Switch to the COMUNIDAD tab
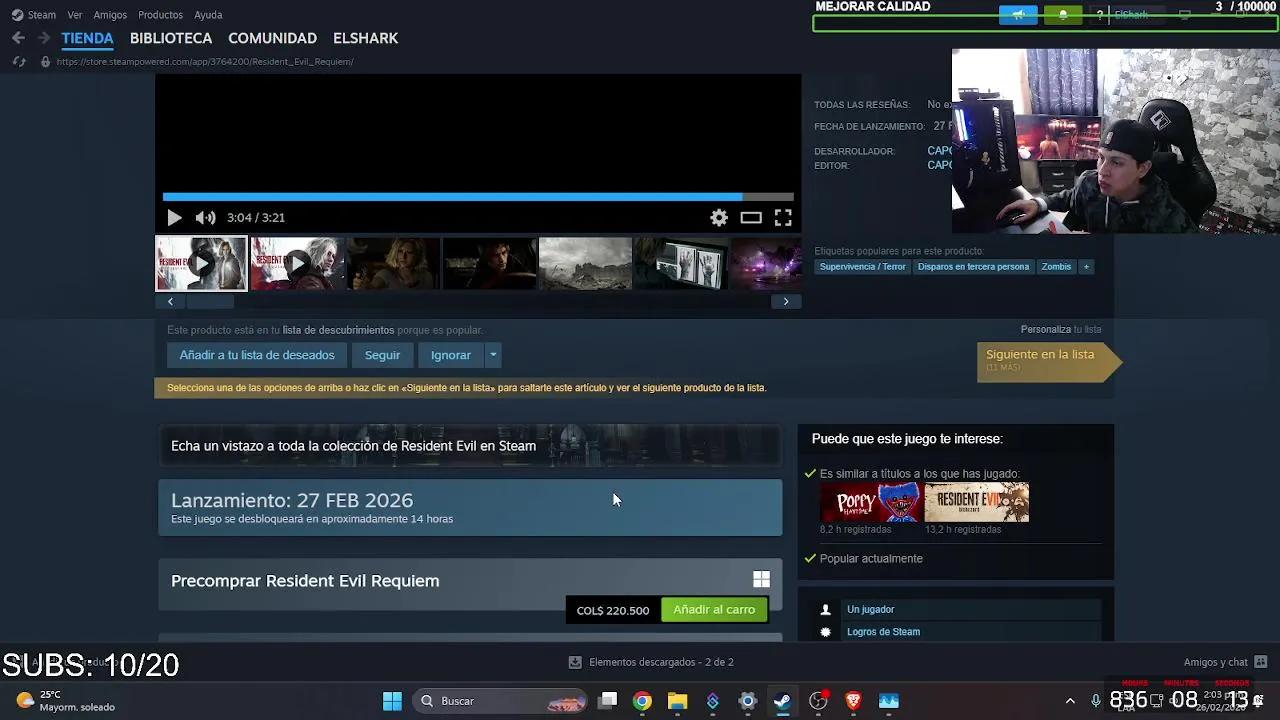 (272, 38)
